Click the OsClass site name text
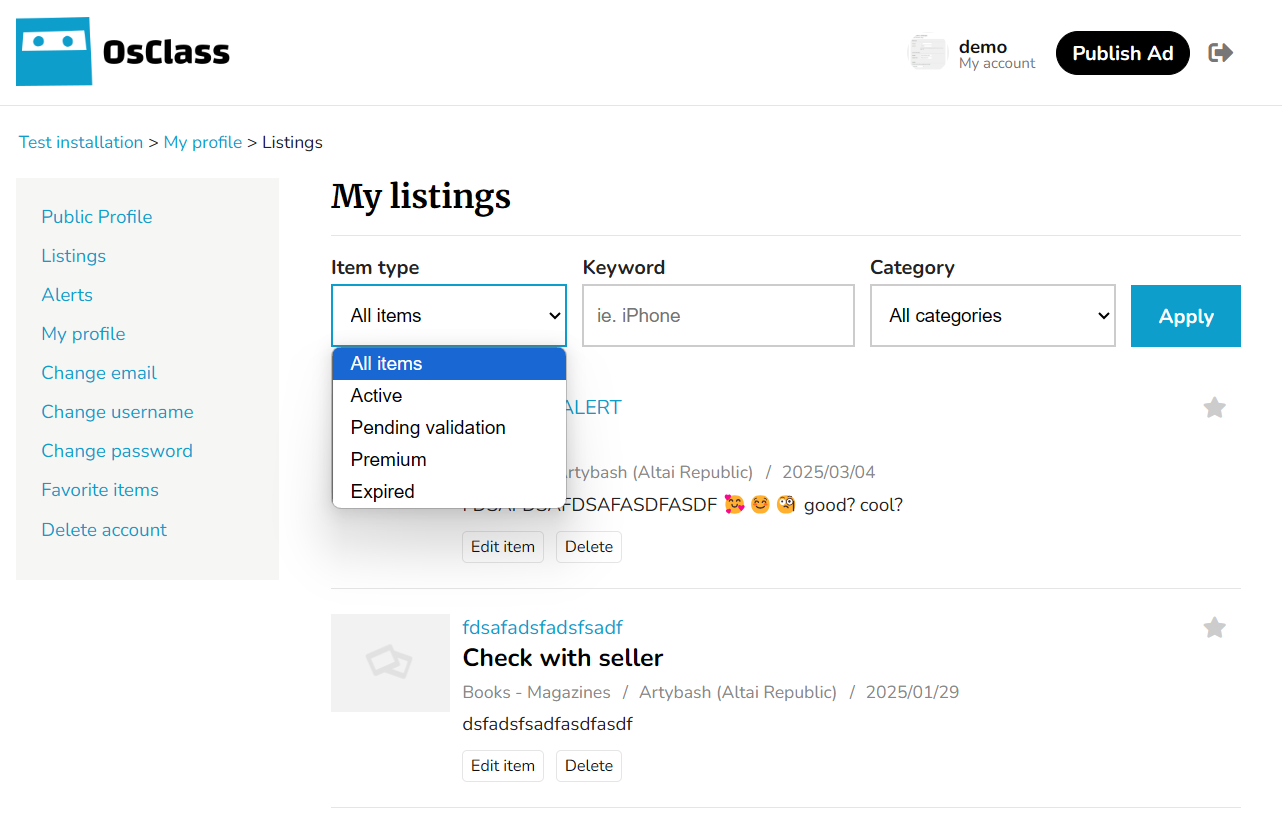Viewport: 1282px width, 813px height. [166, 52]
